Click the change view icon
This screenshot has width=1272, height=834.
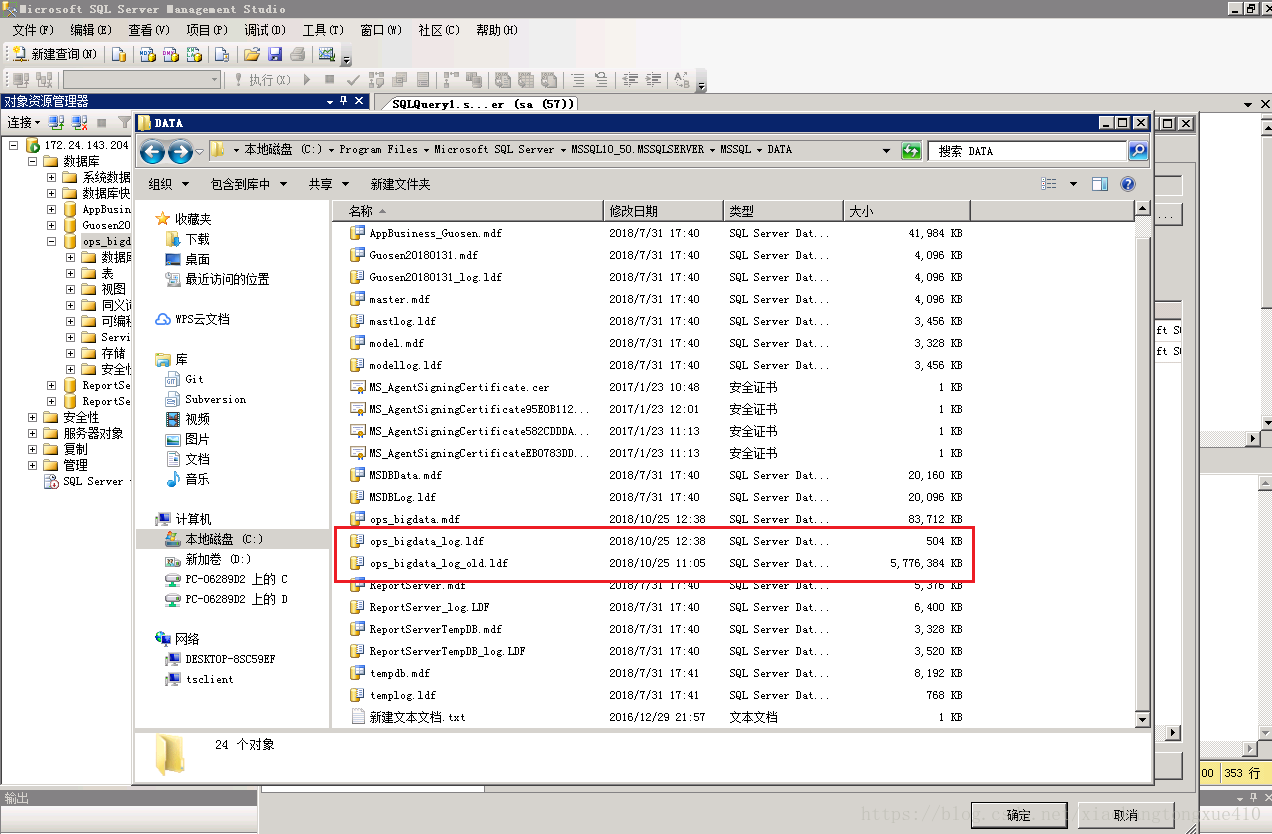1049,184
